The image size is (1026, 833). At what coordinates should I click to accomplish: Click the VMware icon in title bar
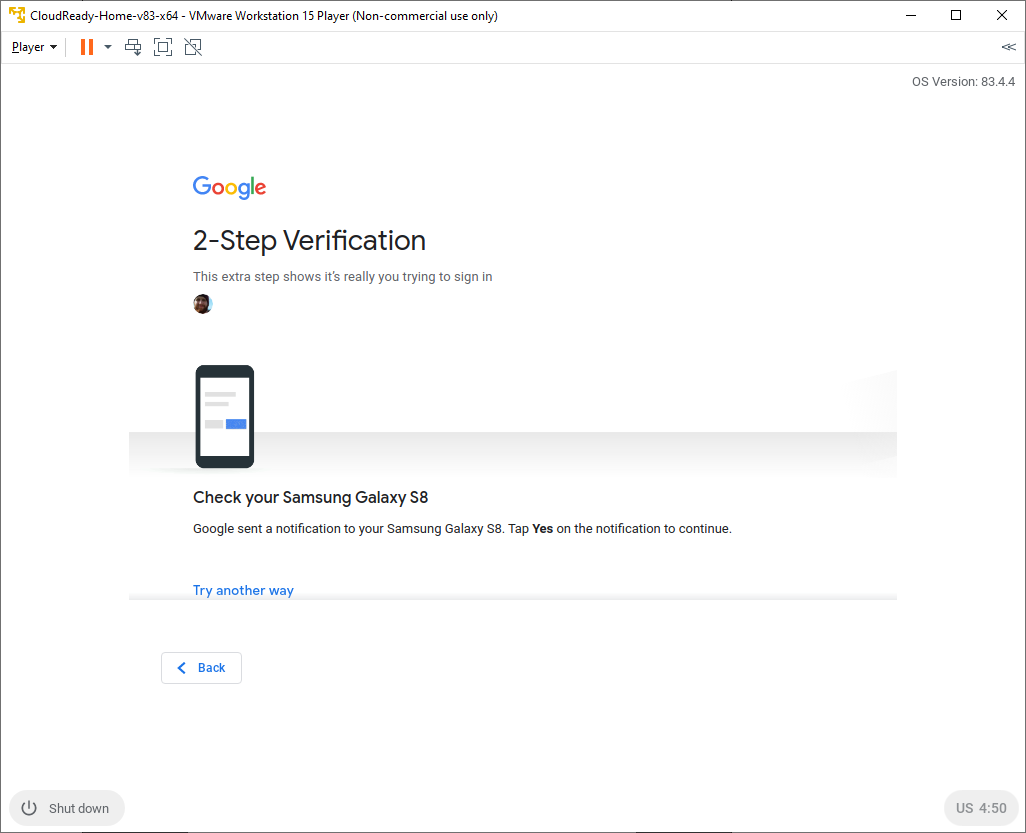[17, 16]
